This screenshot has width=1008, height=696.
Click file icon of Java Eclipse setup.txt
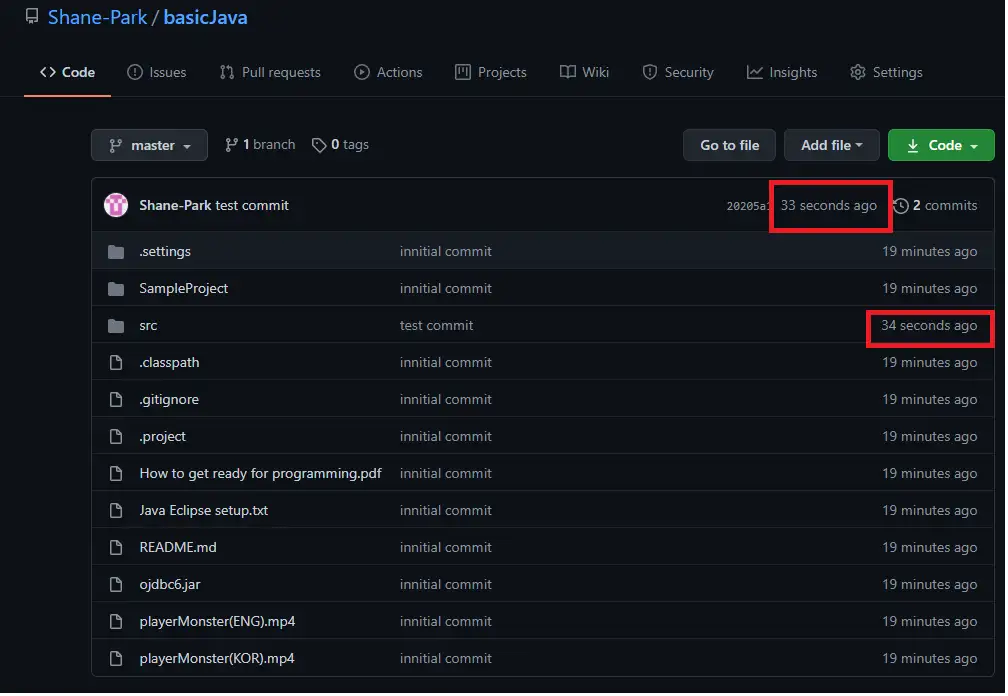pyautogui.click(x=116, y=511)
